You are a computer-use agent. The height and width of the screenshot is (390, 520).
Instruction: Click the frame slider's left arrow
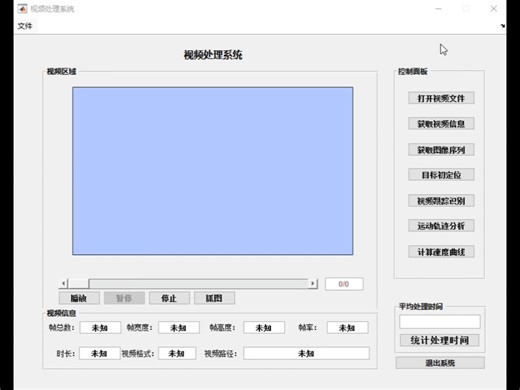pyautogui.click(x=63, y=284)
